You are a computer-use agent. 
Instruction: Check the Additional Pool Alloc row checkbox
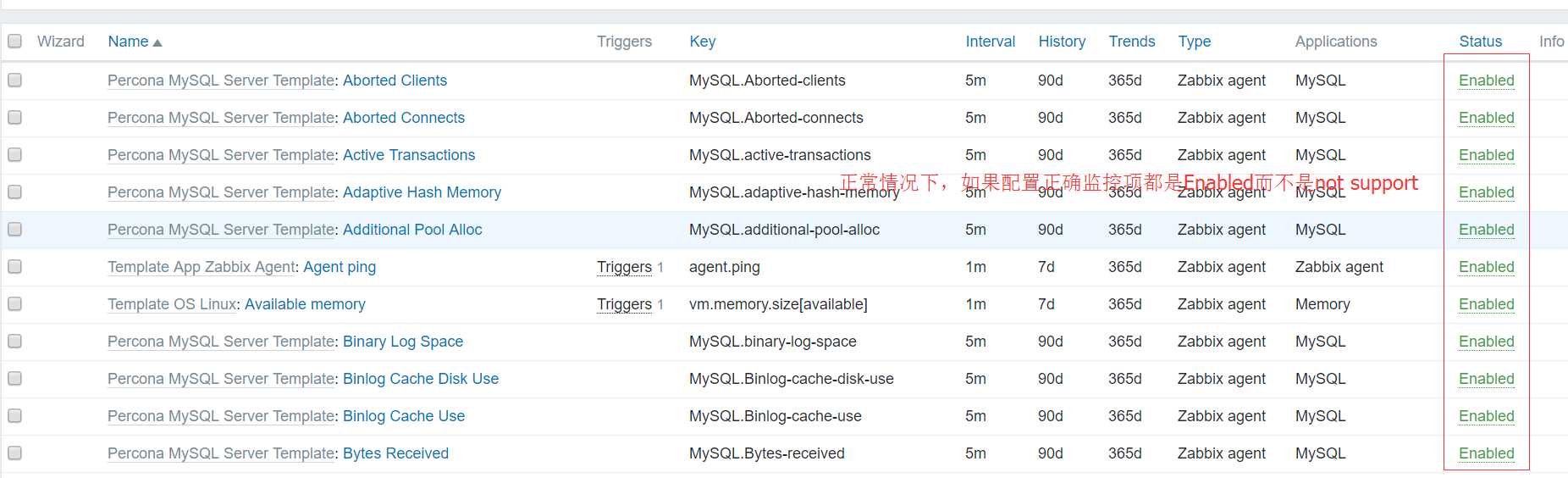(x=14, y=229)
